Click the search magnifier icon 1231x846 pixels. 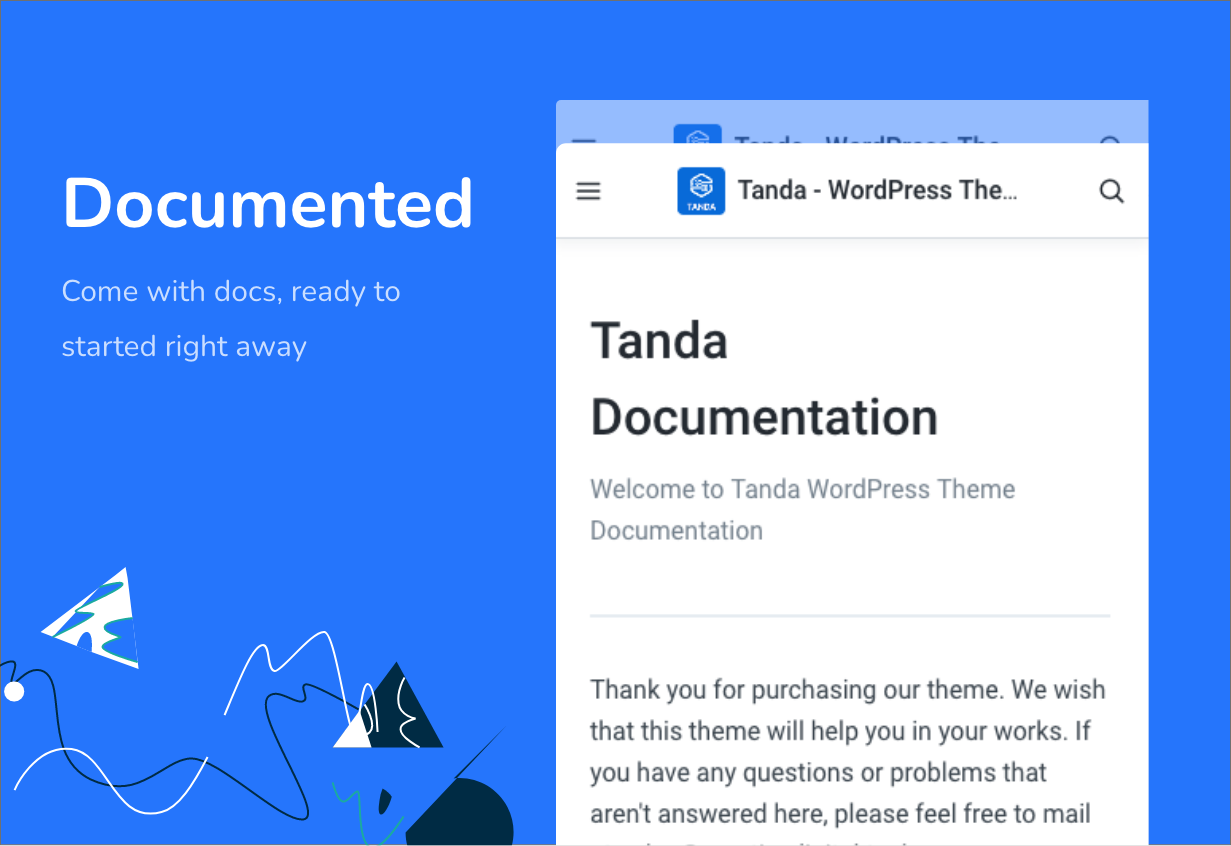point(1111,191)
